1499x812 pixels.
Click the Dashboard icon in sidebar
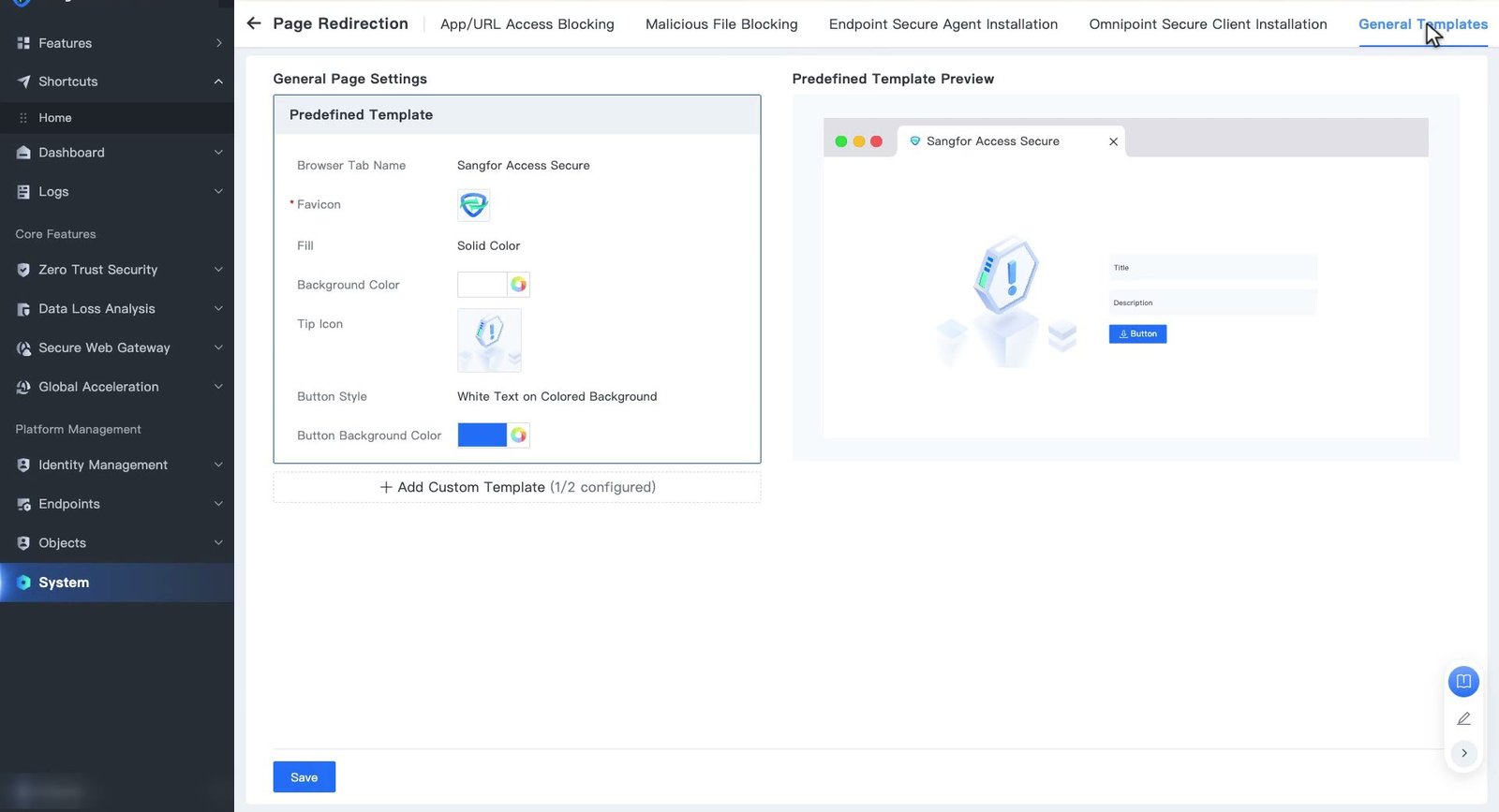23,153
